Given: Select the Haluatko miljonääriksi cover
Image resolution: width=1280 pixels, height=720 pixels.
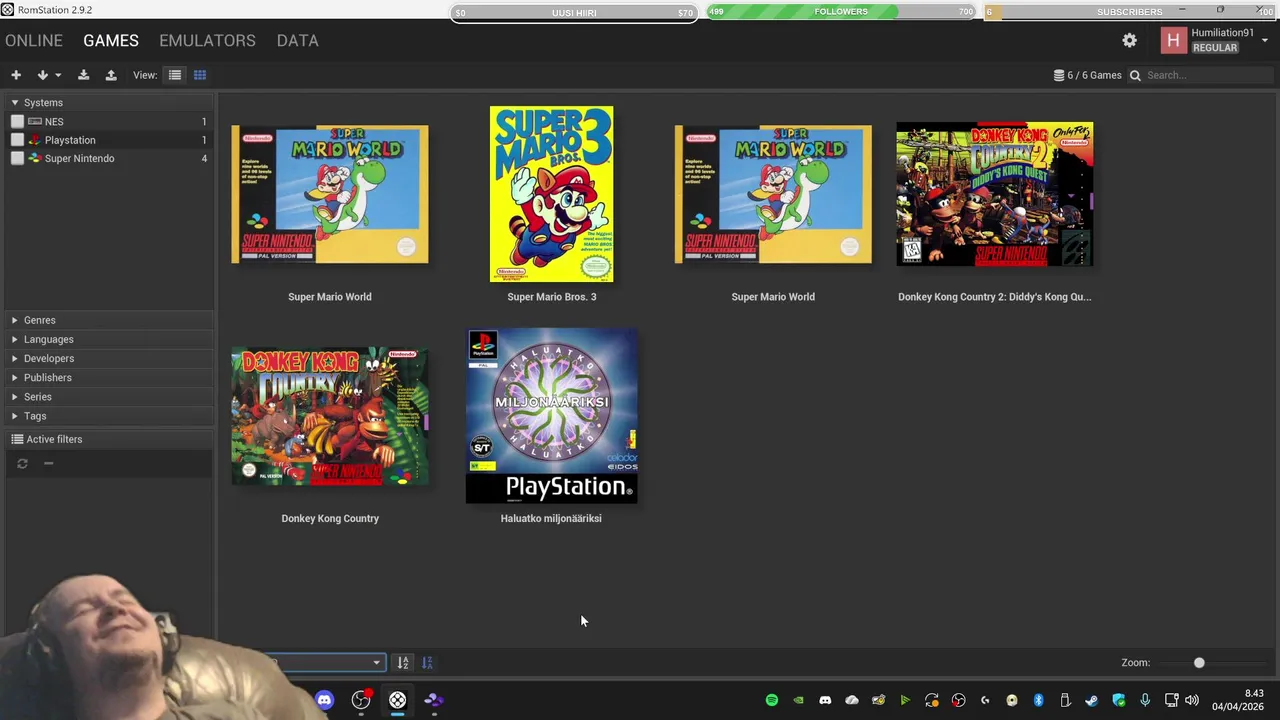Looking at the screenshot, I should pyautogui.click(x=551, y=416).
